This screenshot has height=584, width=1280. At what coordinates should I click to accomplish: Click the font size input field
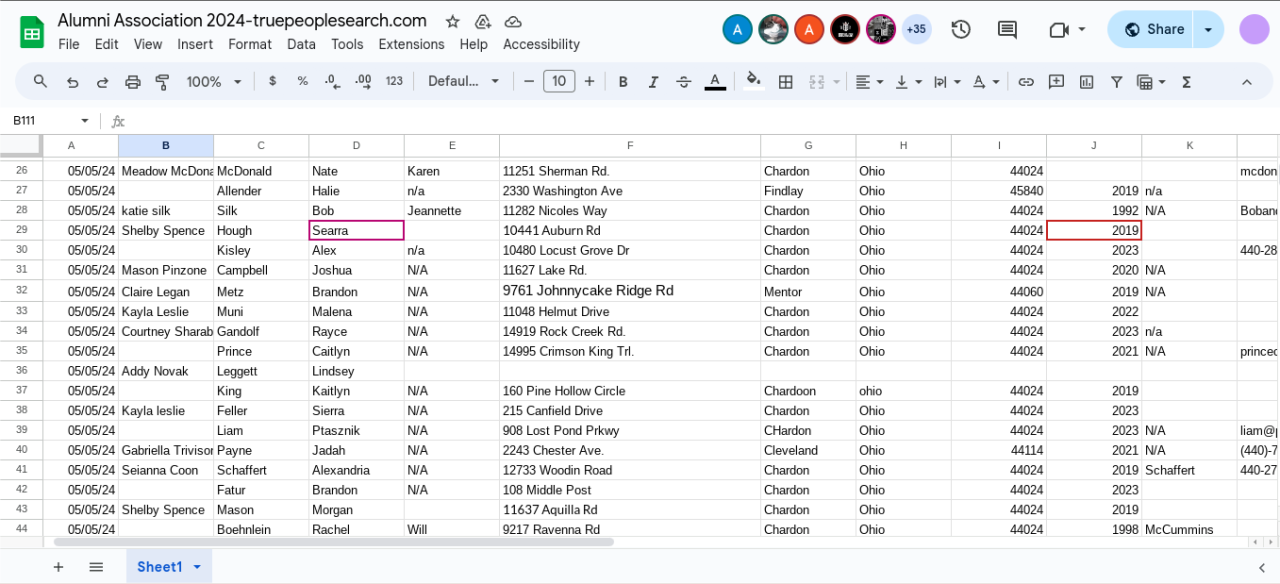point(559,82)
